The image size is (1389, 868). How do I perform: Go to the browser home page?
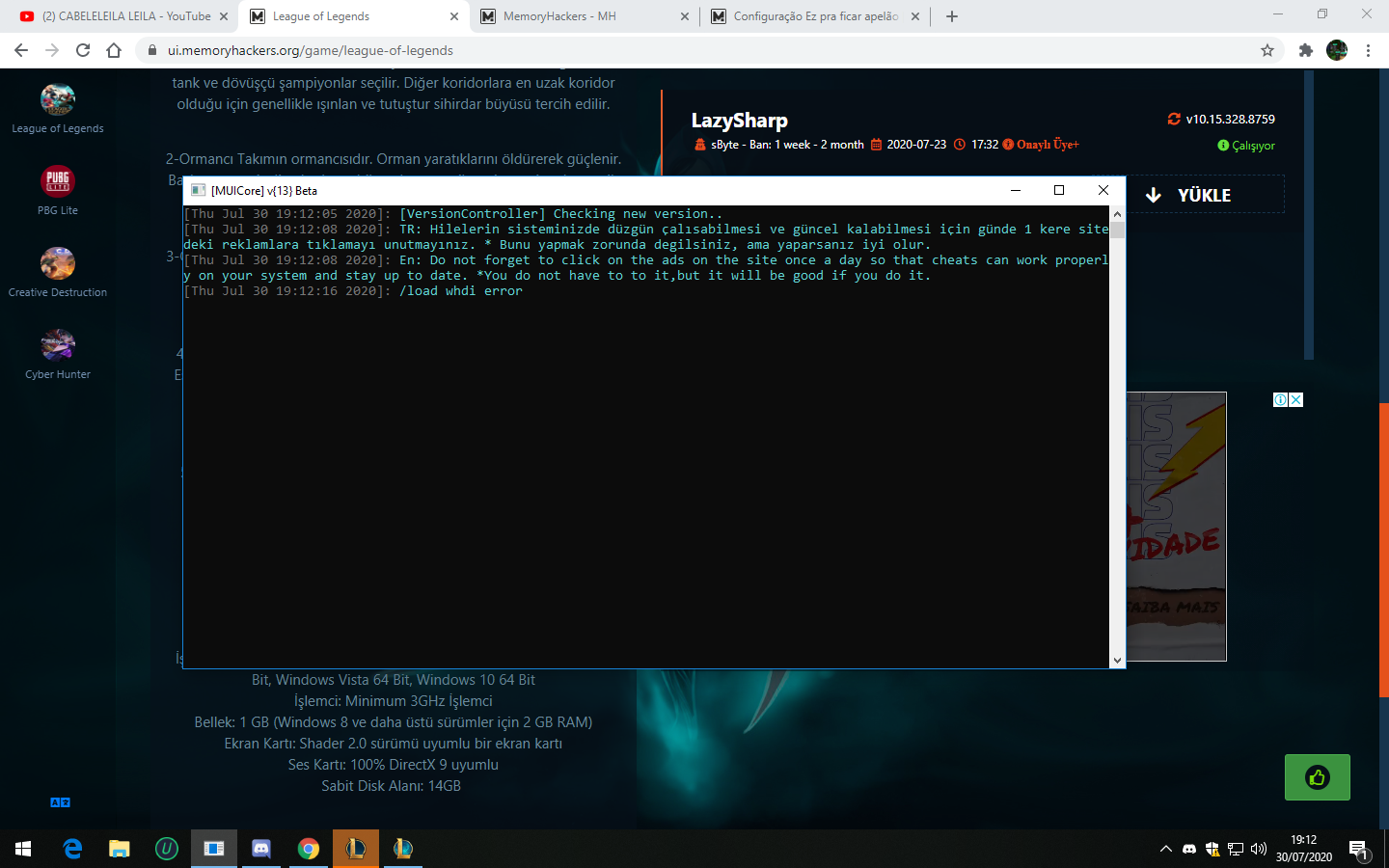[x=114, y=50]
